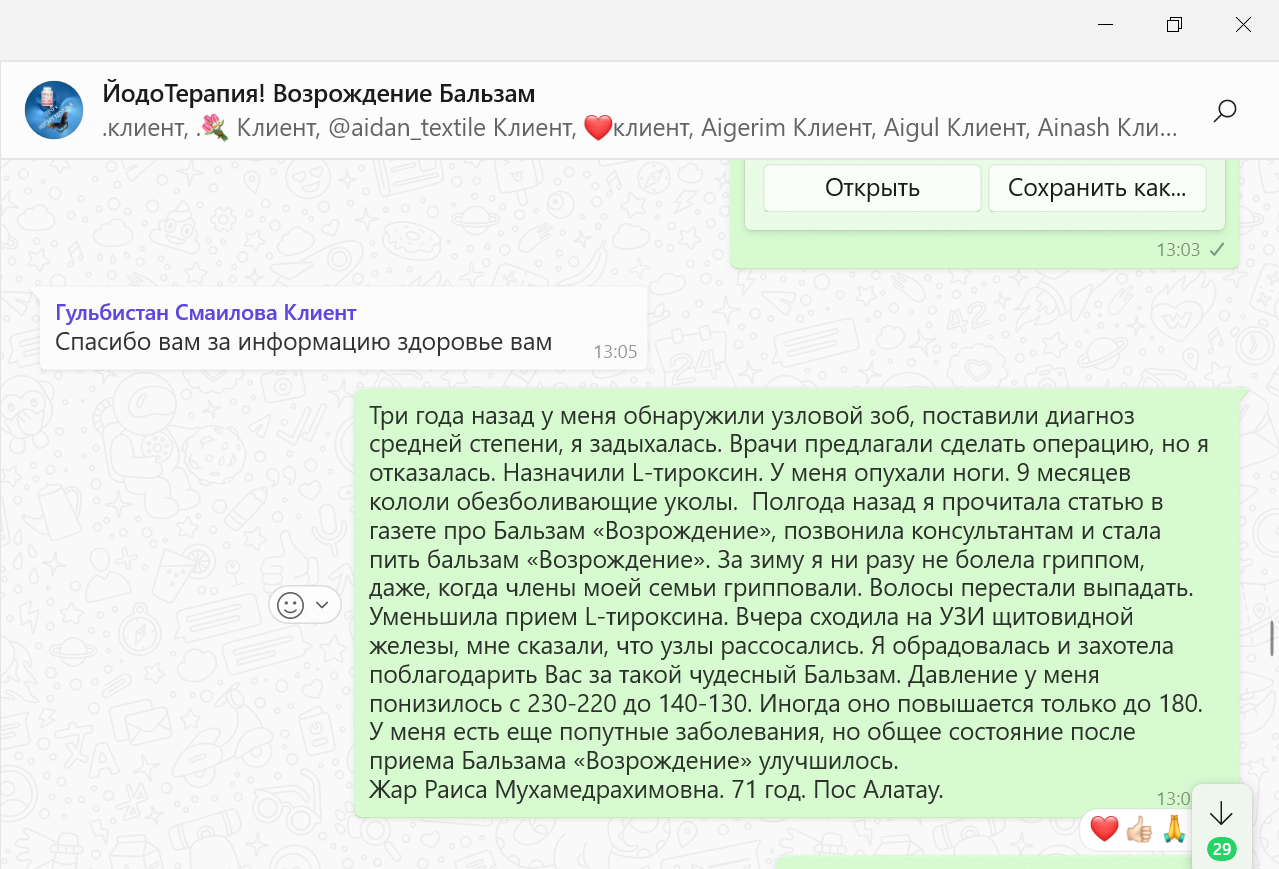1279x869 pixels.
Task: Click the delivered checkmark next to 13:03
Action: [1217, 250]
